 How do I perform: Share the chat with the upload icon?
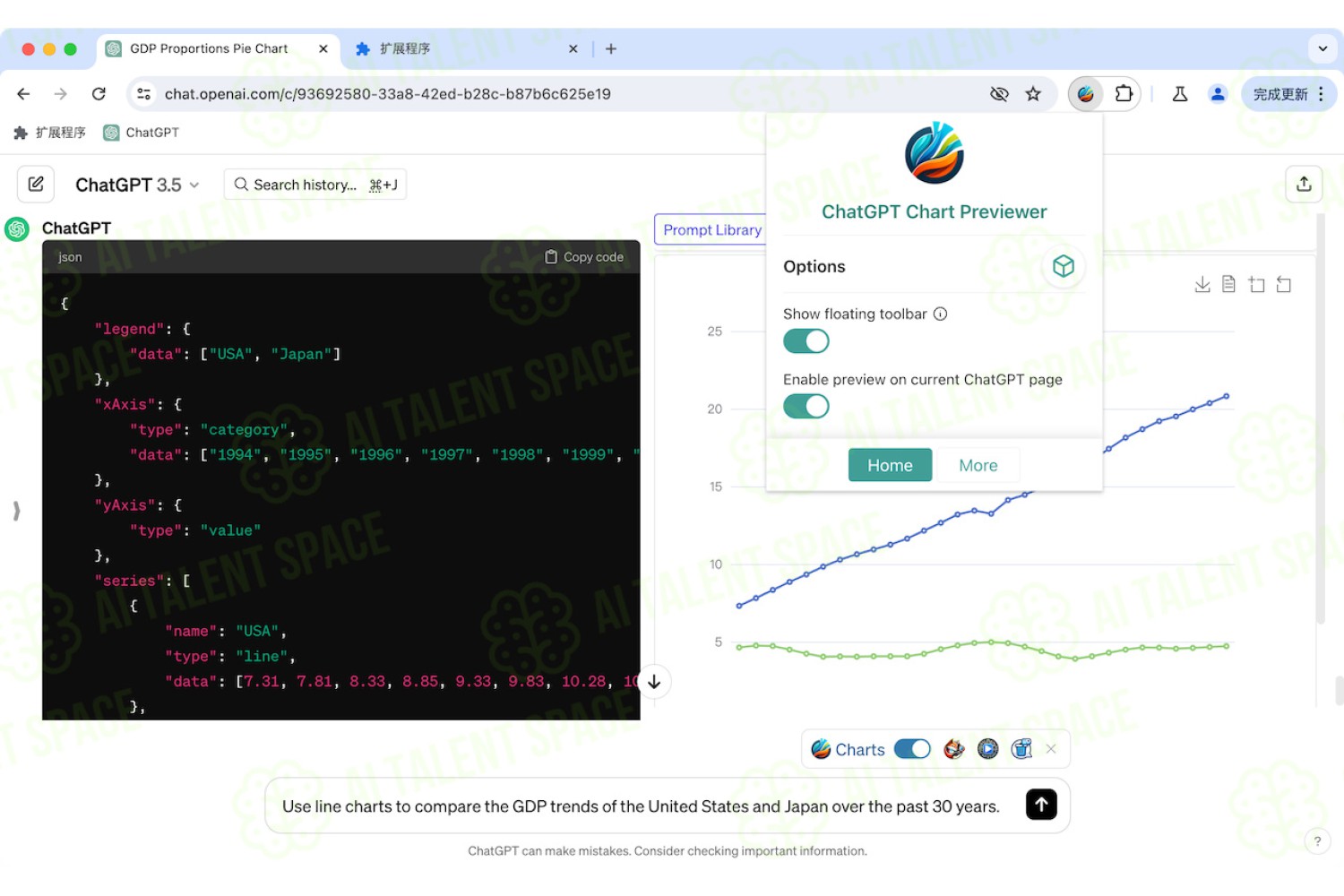point(1304,184)
